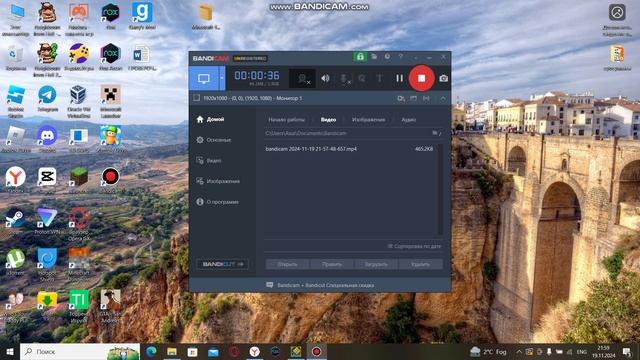Open the Домой sidebar section
This screenshot has height=360, width=640.
[x=210, y=119]
